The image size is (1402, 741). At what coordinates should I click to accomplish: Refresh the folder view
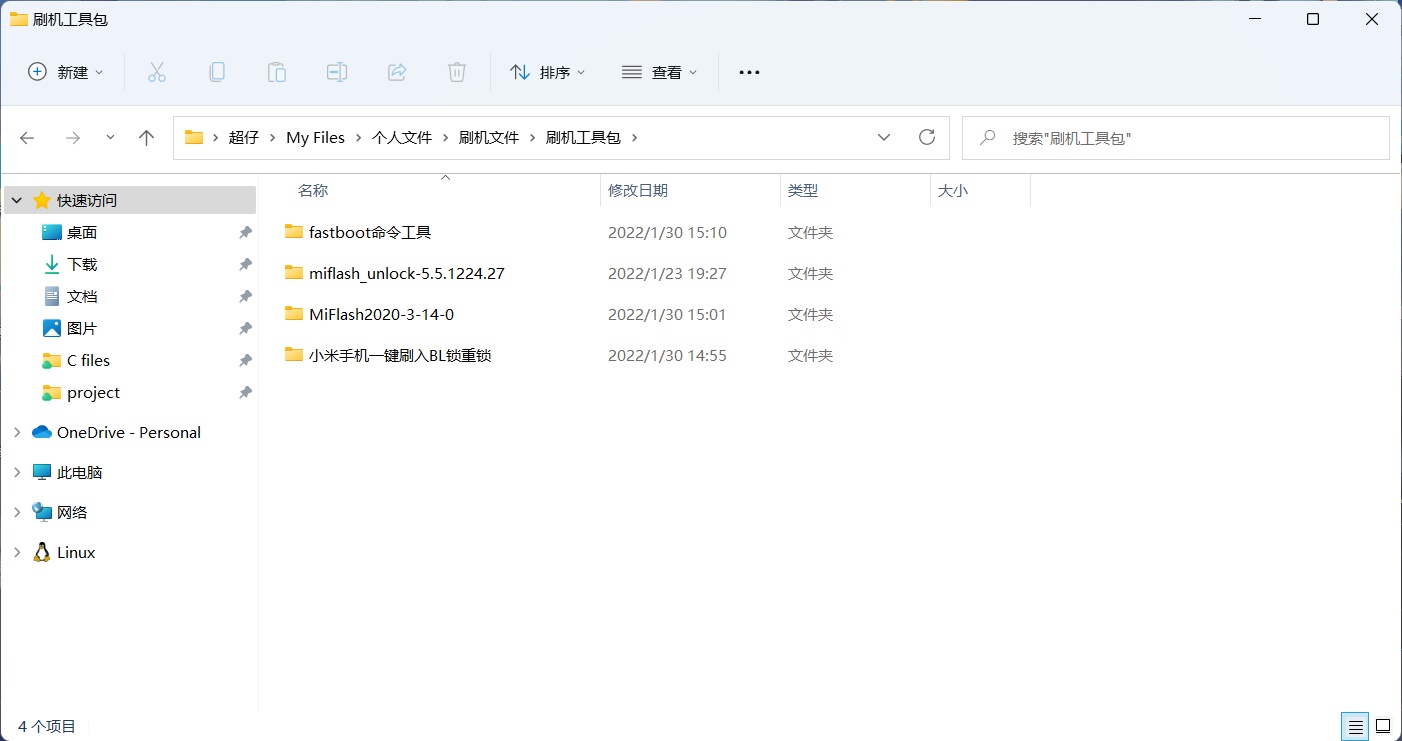926,137
